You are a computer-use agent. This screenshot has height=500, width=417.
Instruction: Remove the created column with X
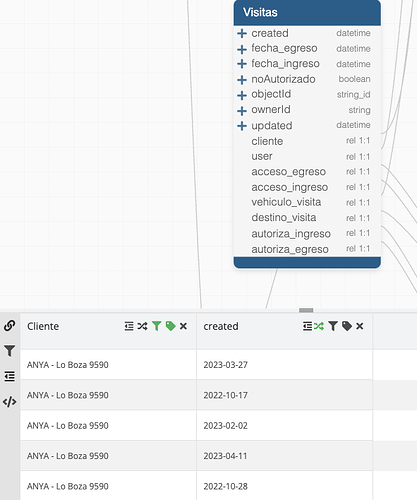[x=360, y=326]
